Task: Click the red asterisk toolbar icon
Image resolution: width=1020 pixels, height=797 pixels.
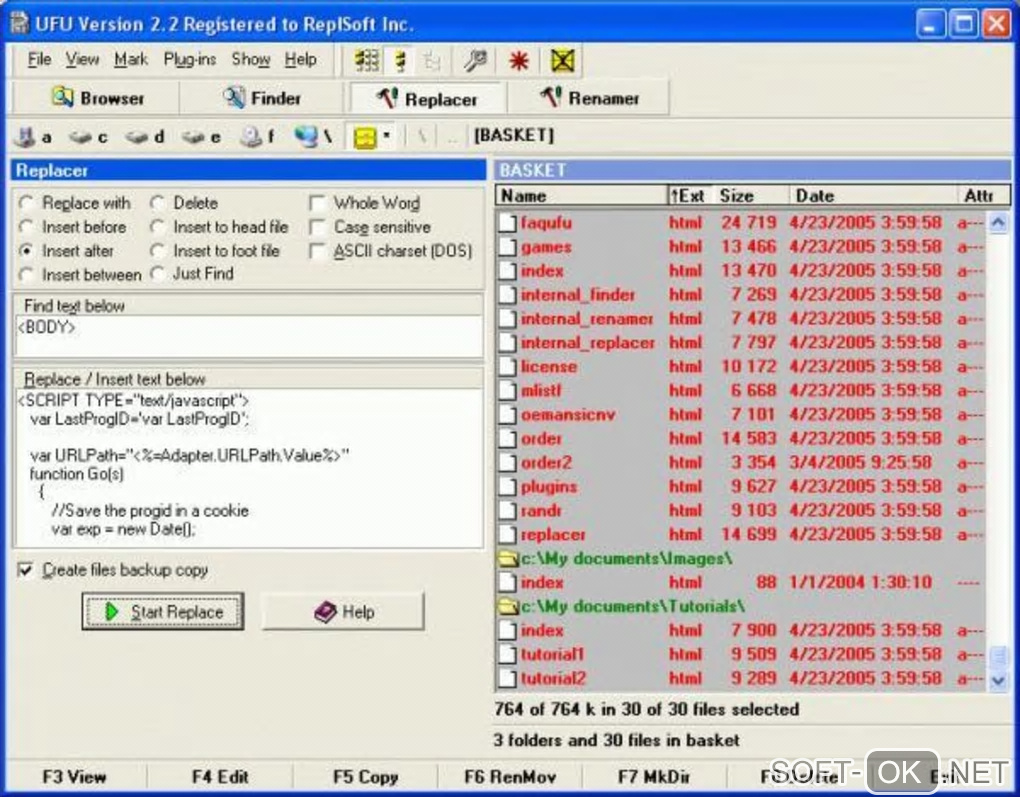Action: click(518, 61)
